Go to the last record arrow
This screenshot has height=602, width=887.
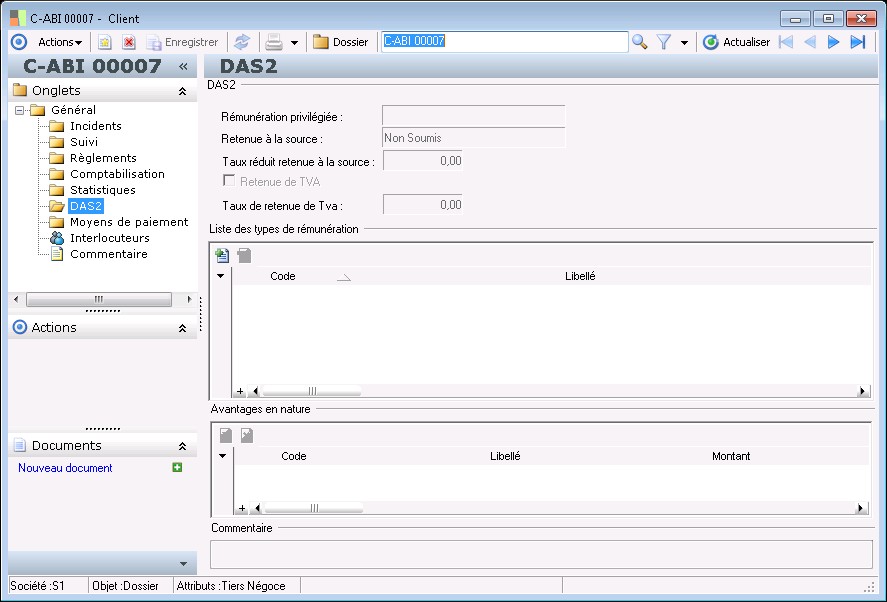click(858, 42)
